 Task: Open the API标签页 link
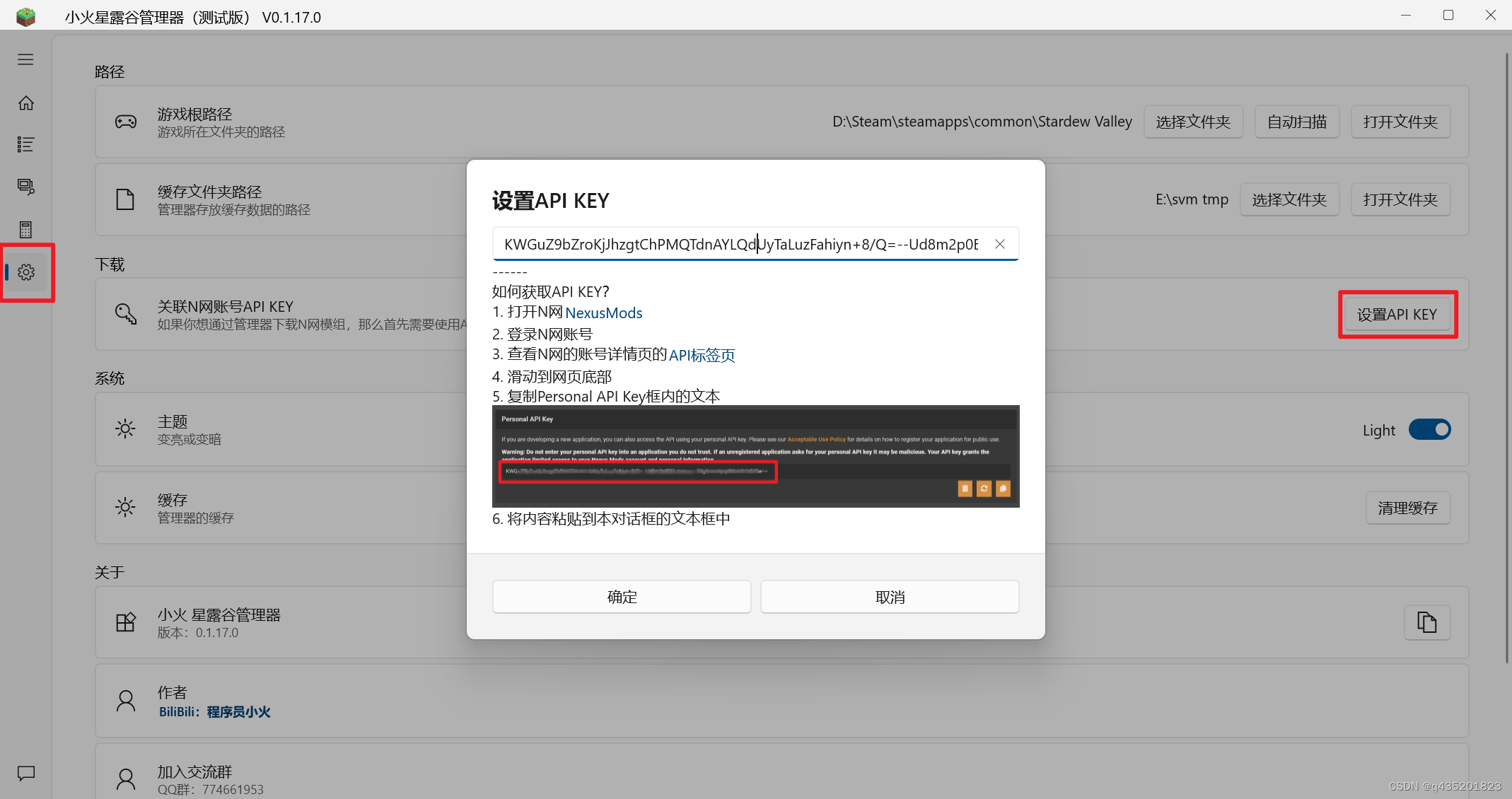[702, 355]
